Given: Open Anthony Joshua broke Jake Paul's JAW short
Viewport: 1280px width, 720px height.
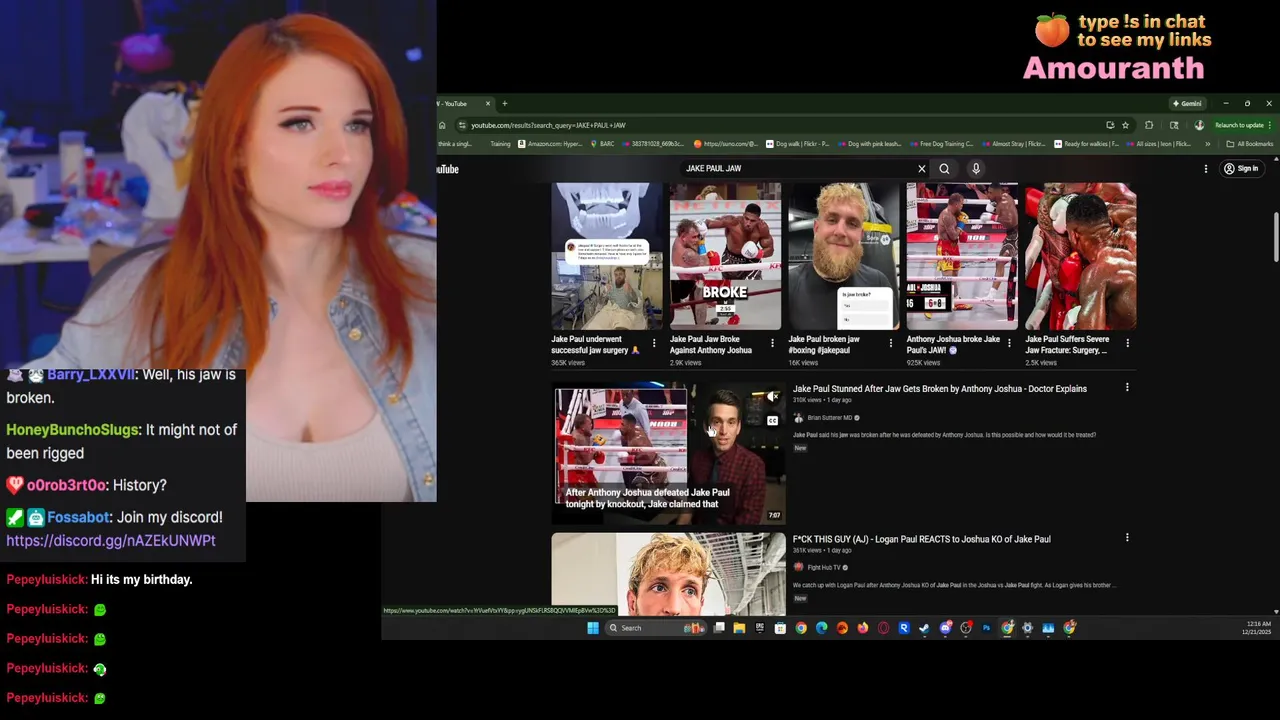Looking at the screenshot, I should [962, 257].
